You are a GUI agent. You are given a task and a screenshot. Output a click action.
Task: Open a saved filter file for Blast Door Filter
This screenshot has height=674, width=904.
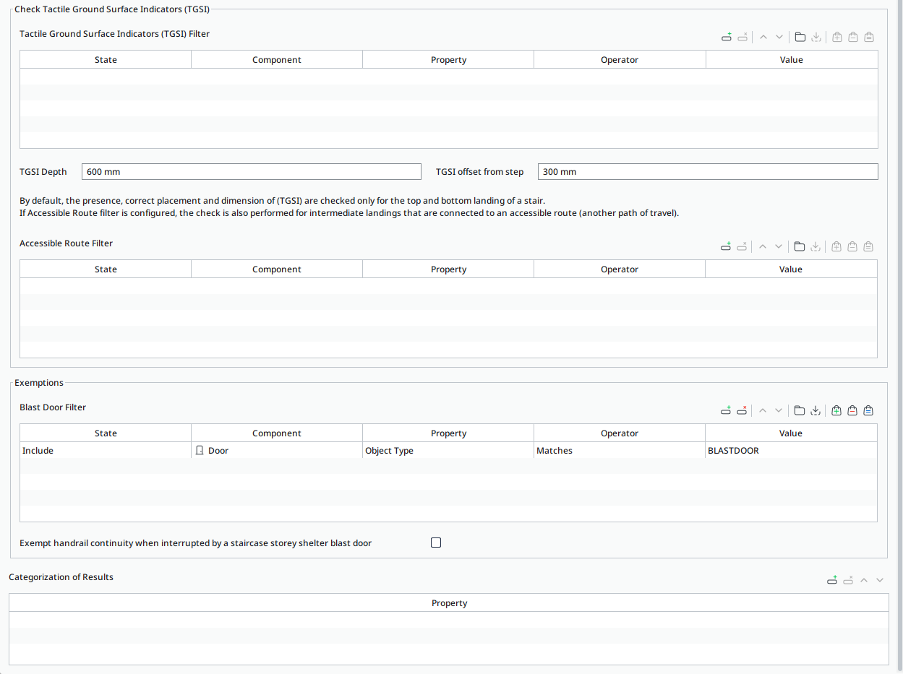(x=800, y=411)
